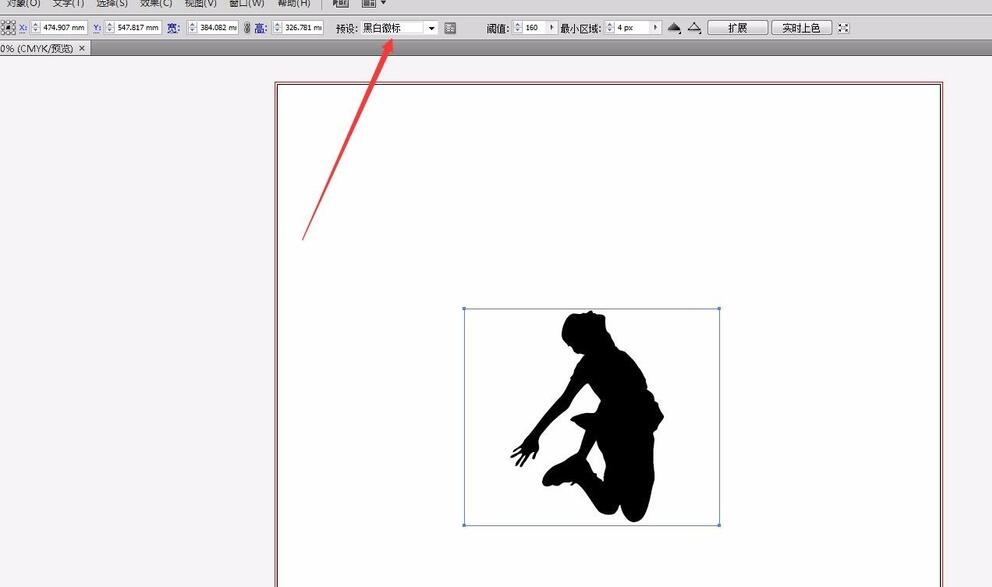
Task: Toggle the constrain width and height link icon
Action: coord(247,28)
